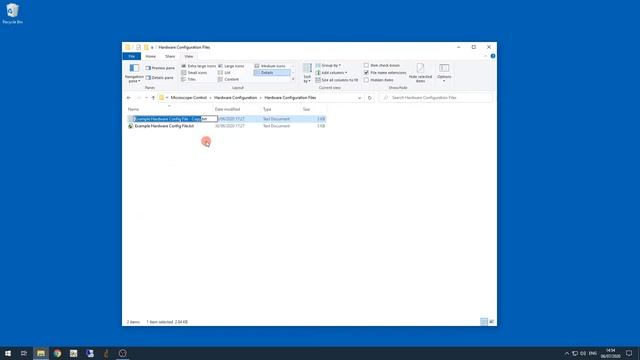This screenshot has width=640, height=360.
Task: Collapse the ribbon with the chevron
Action: (x=485, y=56)
